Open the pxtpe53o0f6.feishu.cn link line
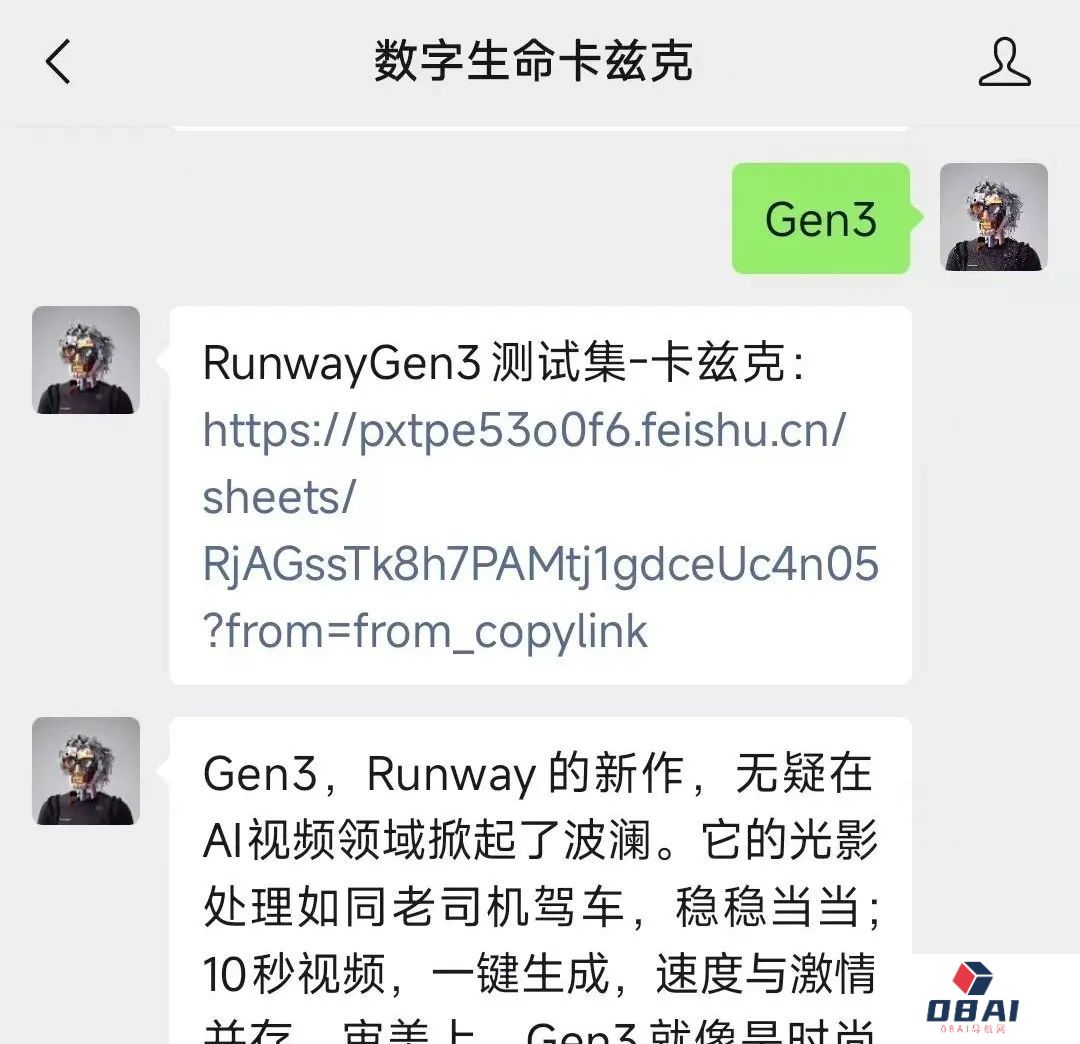This screenshot has height=1044, width=1080. pyautogui.click(x=524, y=430)
